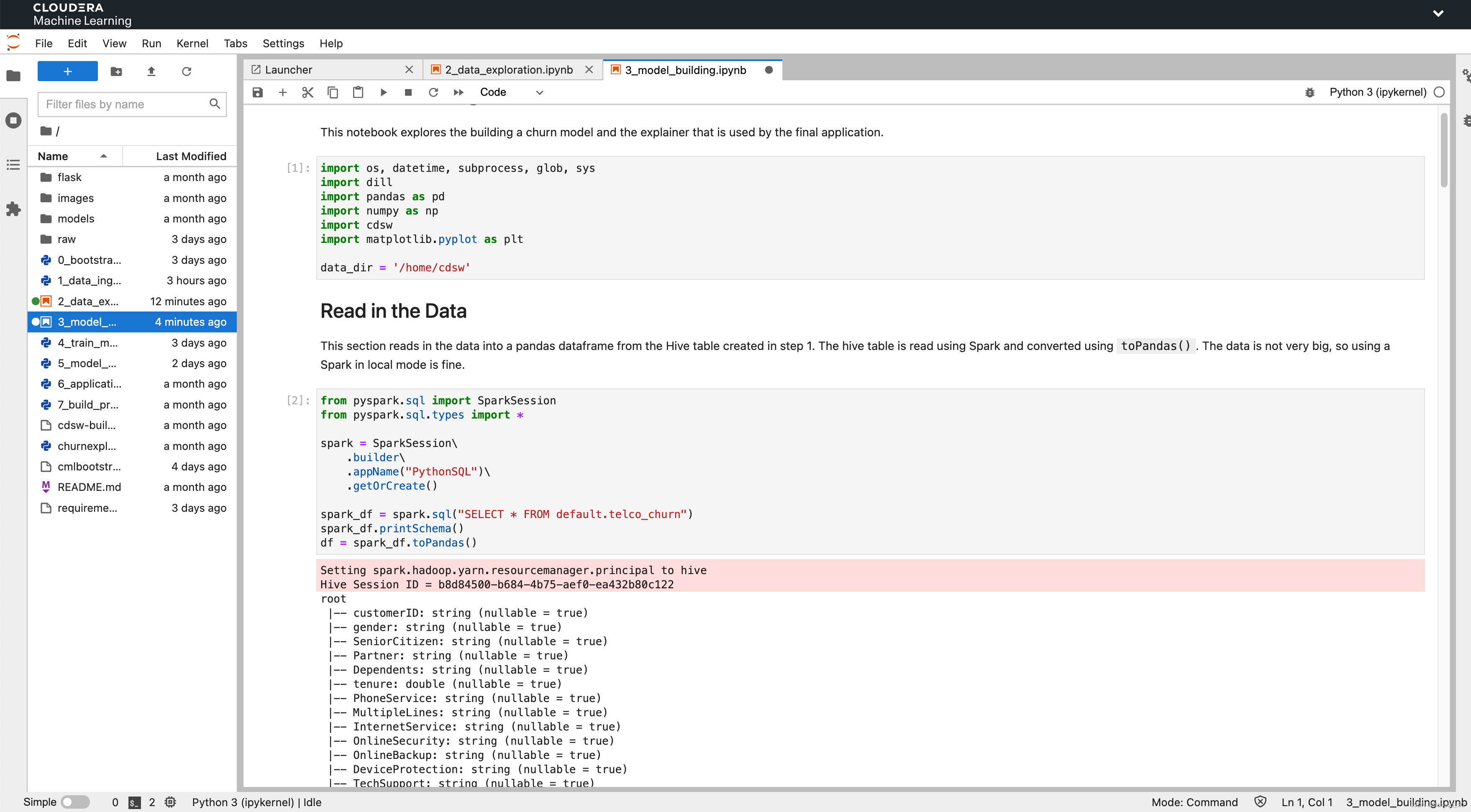Image resolution: width=1471 pixels, height=812 pixels.
Task: Run the selected cell
Action: pyautogui.click(x=383, y=92)
